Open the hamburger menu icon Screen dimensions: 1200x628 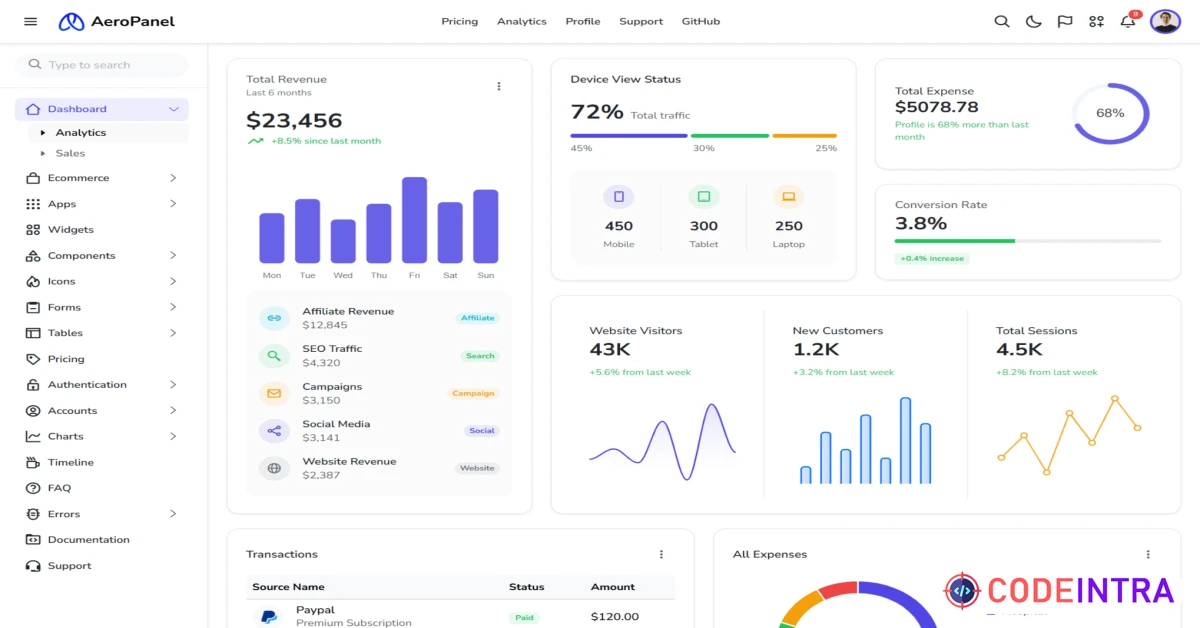point(30,22)
